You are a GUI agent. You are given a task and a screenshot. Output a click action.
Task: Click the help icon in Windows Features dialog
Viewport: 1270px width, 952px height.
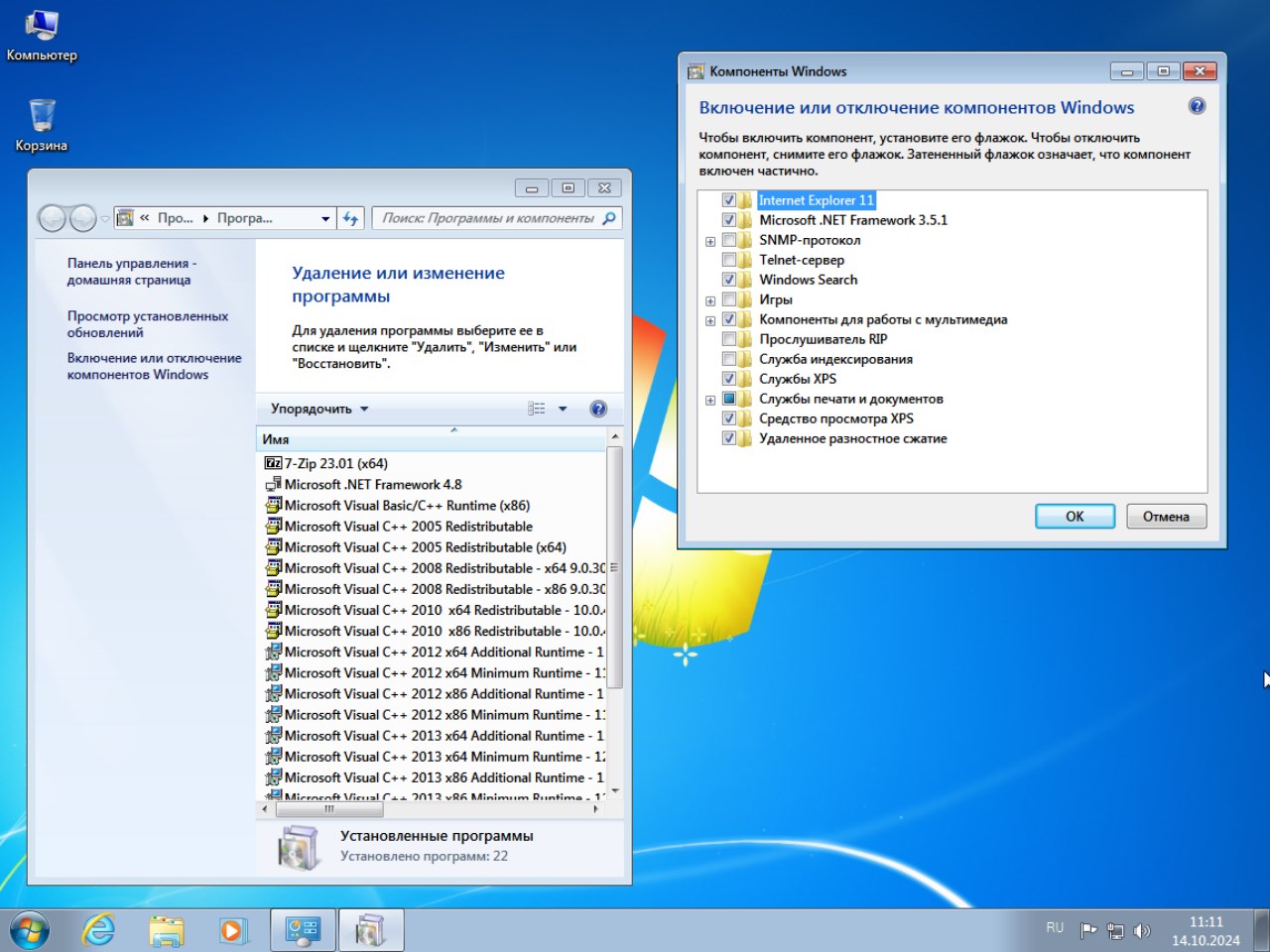click(1198, 106)
